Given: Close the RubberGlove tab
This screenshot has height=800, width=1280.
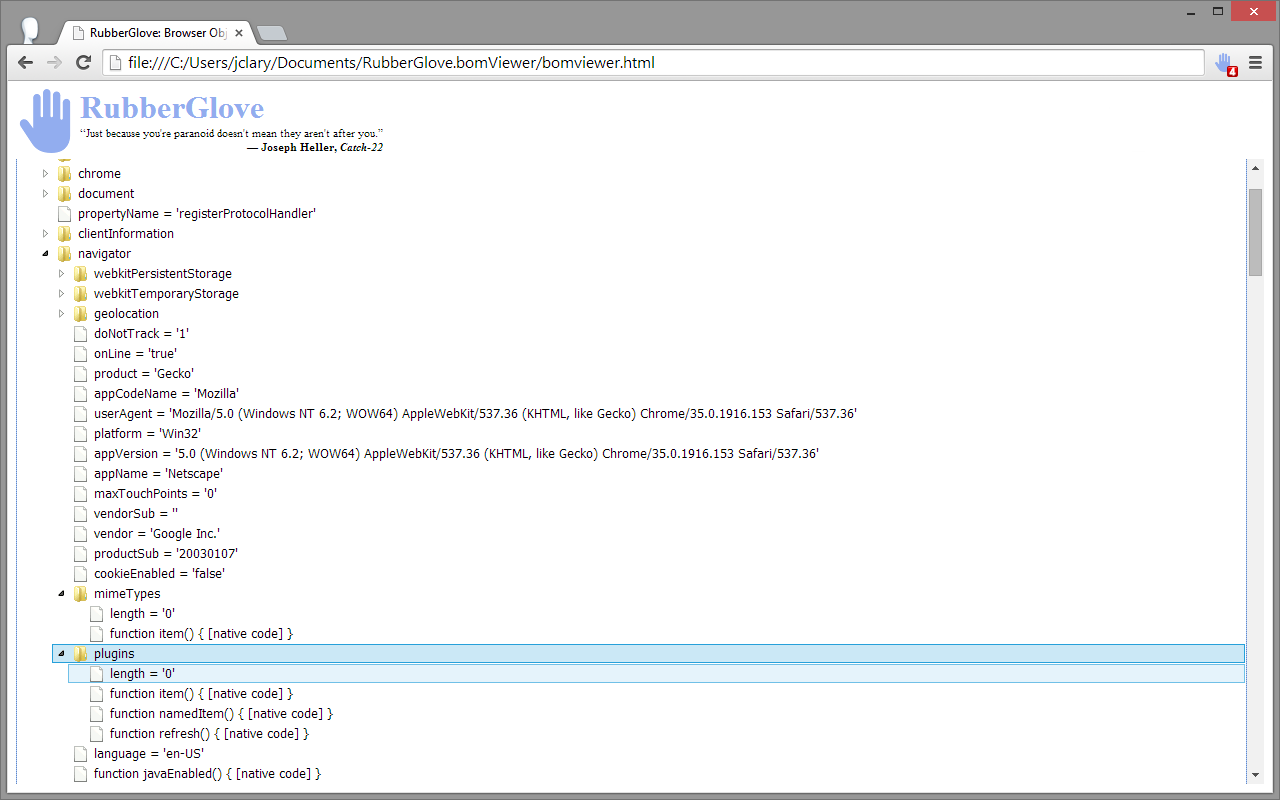Looking at the screenshot, I should (x=239, y=33).
